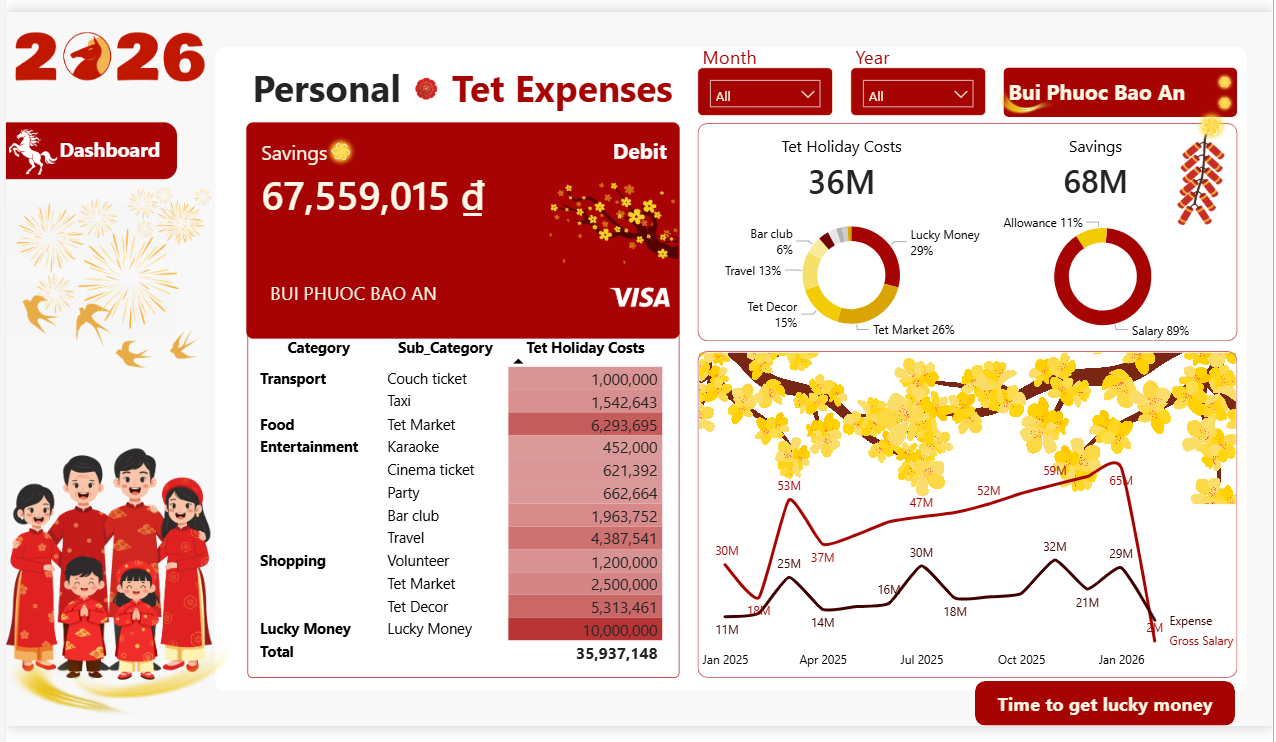Open the Month filter dropdown
Screen dimensions: 1276x742
764,92
